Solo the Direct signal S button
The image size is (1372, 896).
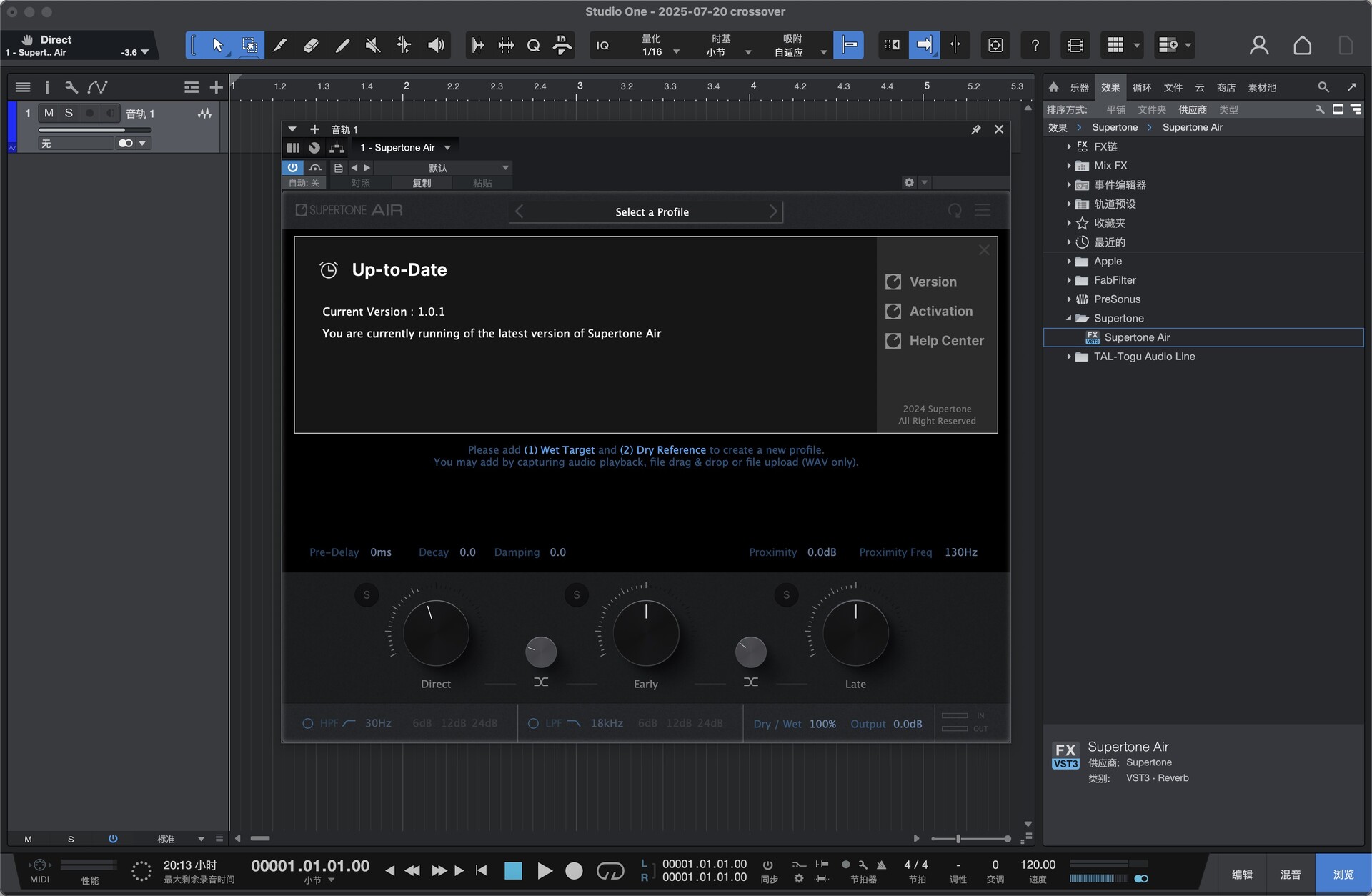[x=367, y=594]
